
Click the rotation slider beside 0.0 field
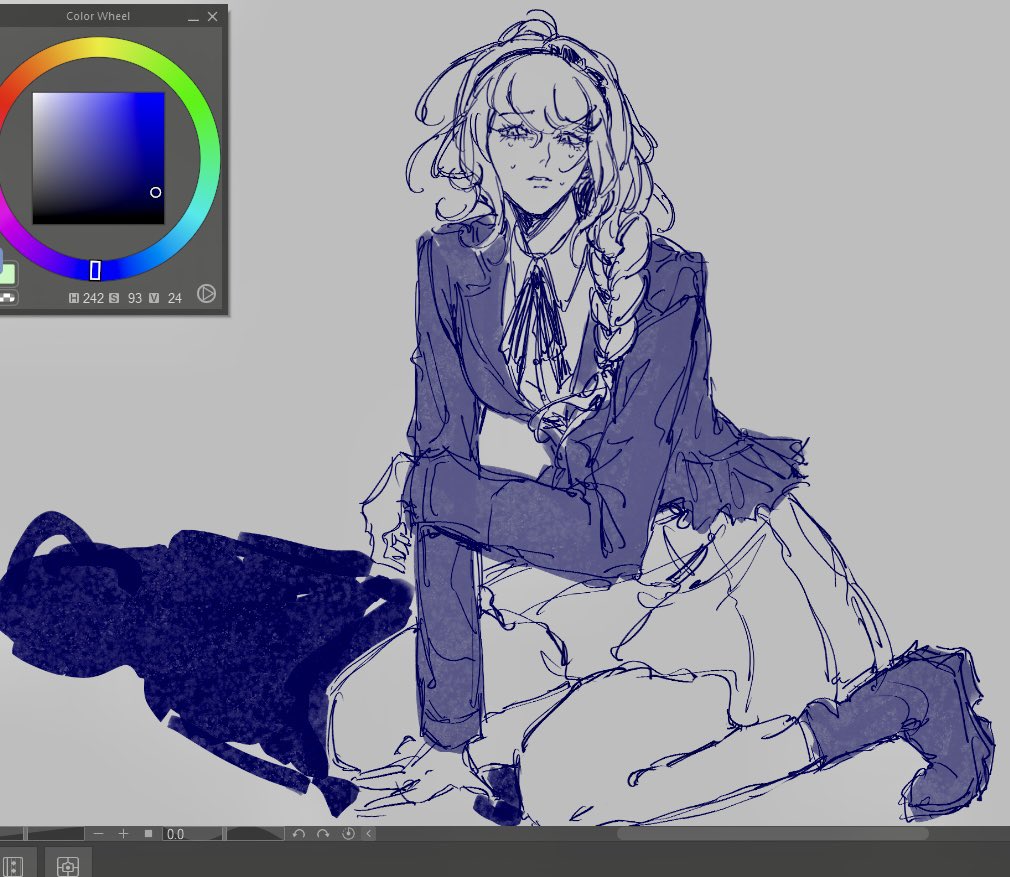click(255, 834)
